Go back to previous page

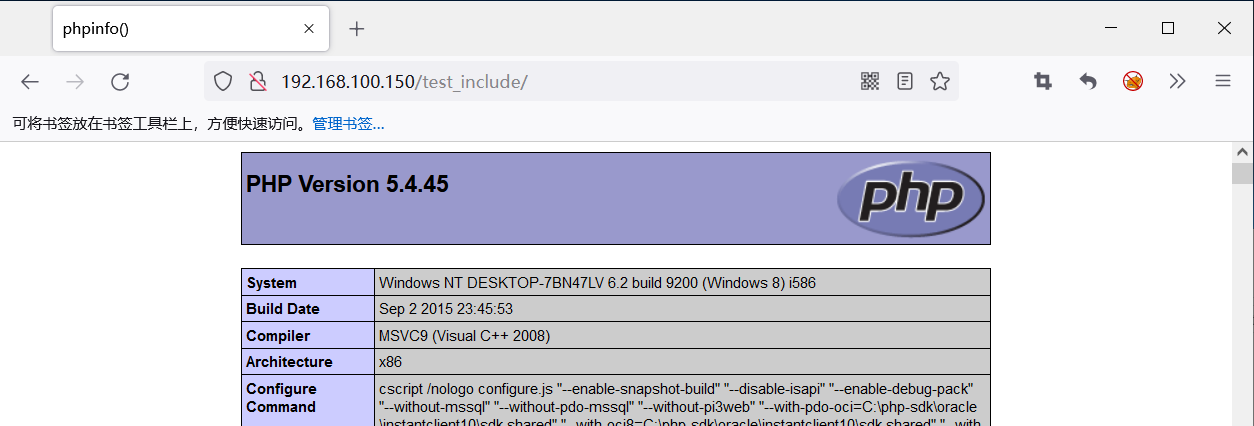point(30,82)
